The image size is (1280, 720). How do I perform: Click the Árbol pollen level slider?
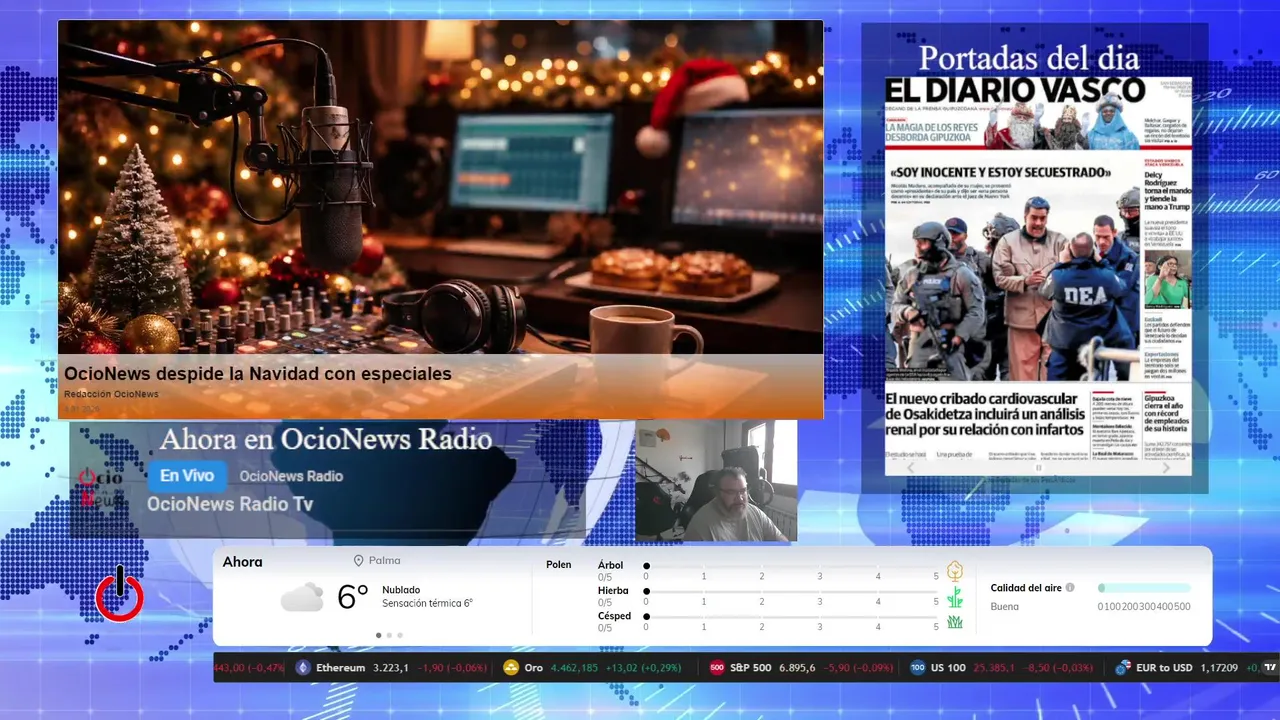click(791, 566)
